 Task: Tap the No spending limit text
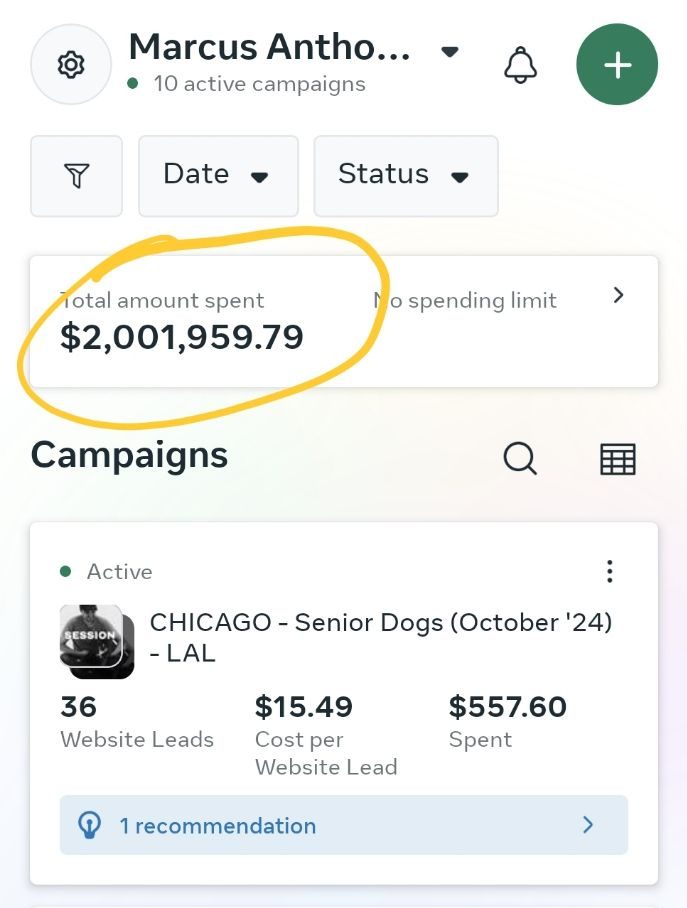[465, 301]
